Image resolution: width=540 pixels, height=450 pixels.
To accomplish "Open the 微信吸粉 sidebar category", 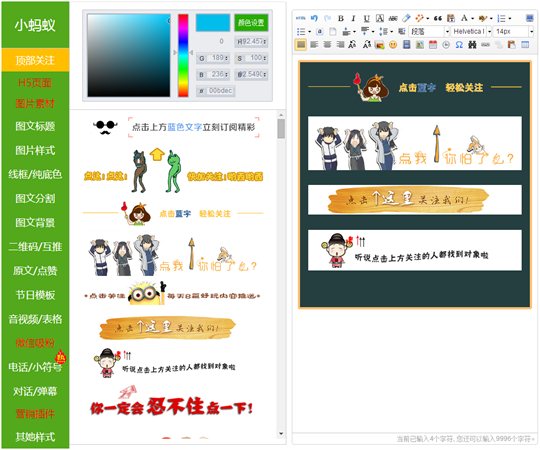I will 35,343.
